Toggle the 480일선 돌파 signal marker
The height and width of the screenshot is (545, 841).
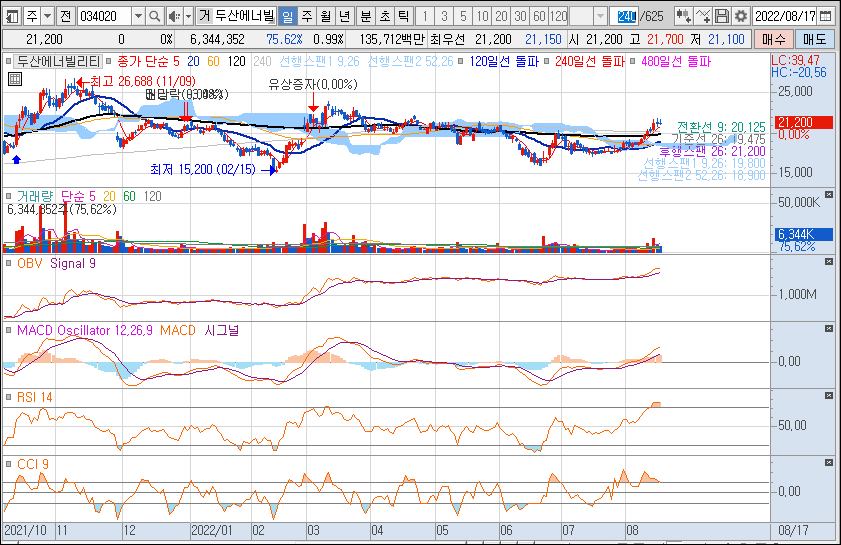(x=633, y=62)
